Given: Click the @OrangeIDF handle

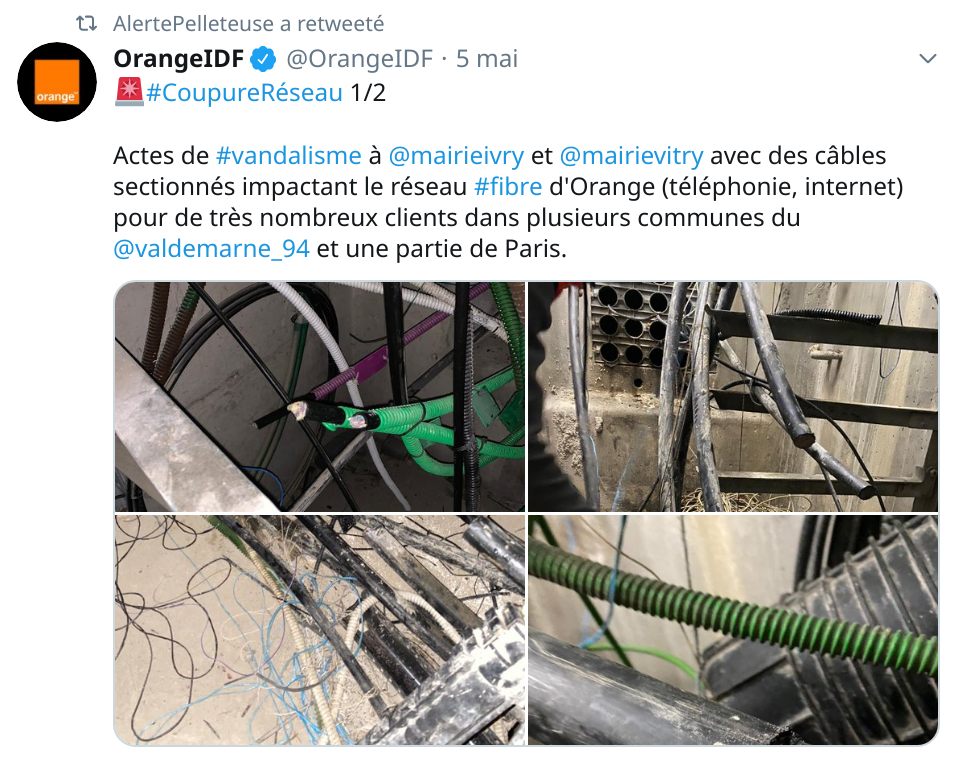Looking at the screenshot, I should point(360,58).
